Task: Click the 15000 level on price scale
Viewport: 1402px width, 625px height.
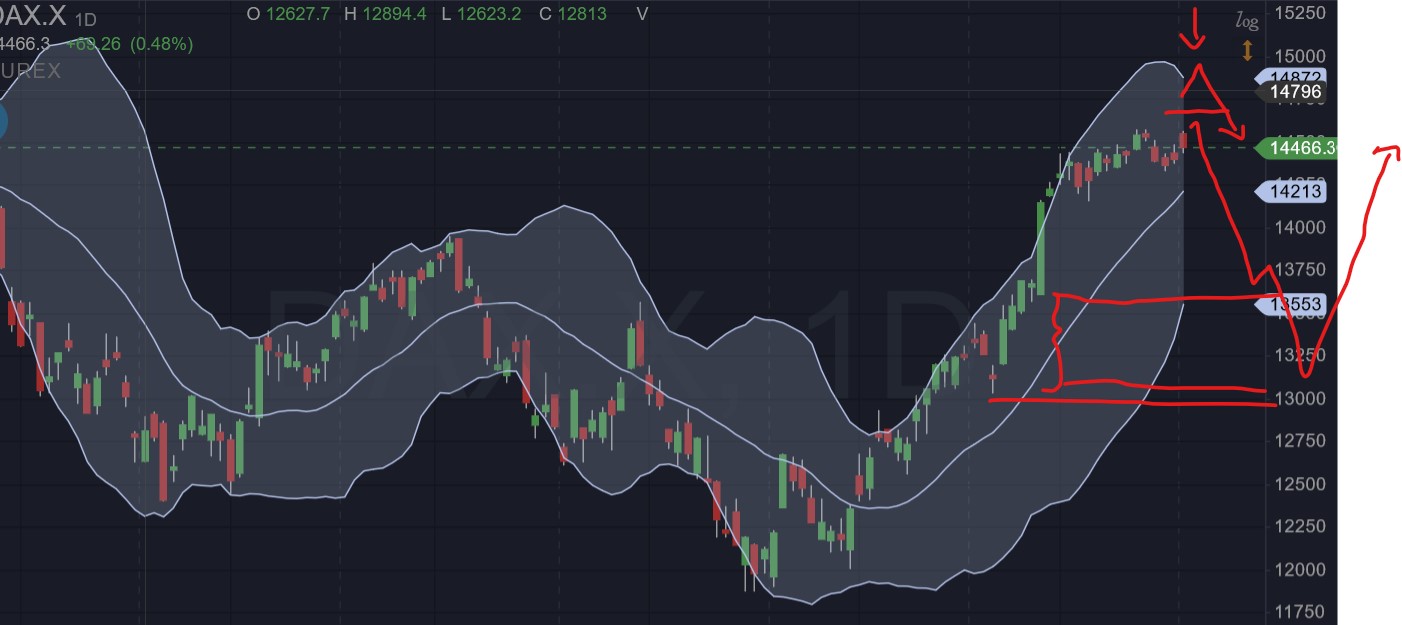Action: click(1299, 57)
